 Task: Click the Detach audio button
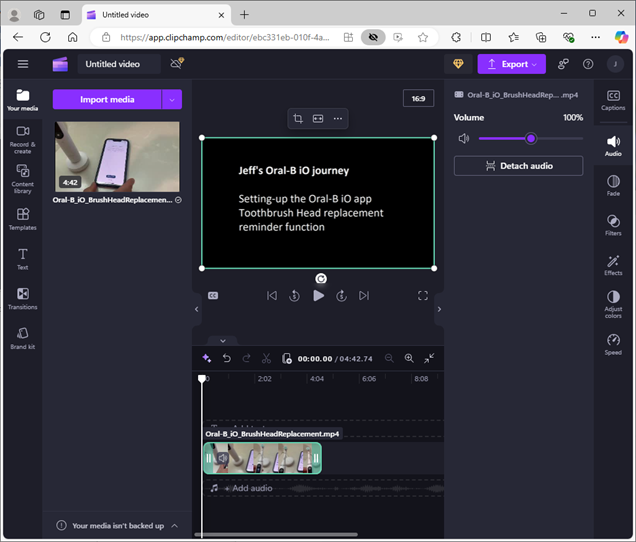coord(518,166)
